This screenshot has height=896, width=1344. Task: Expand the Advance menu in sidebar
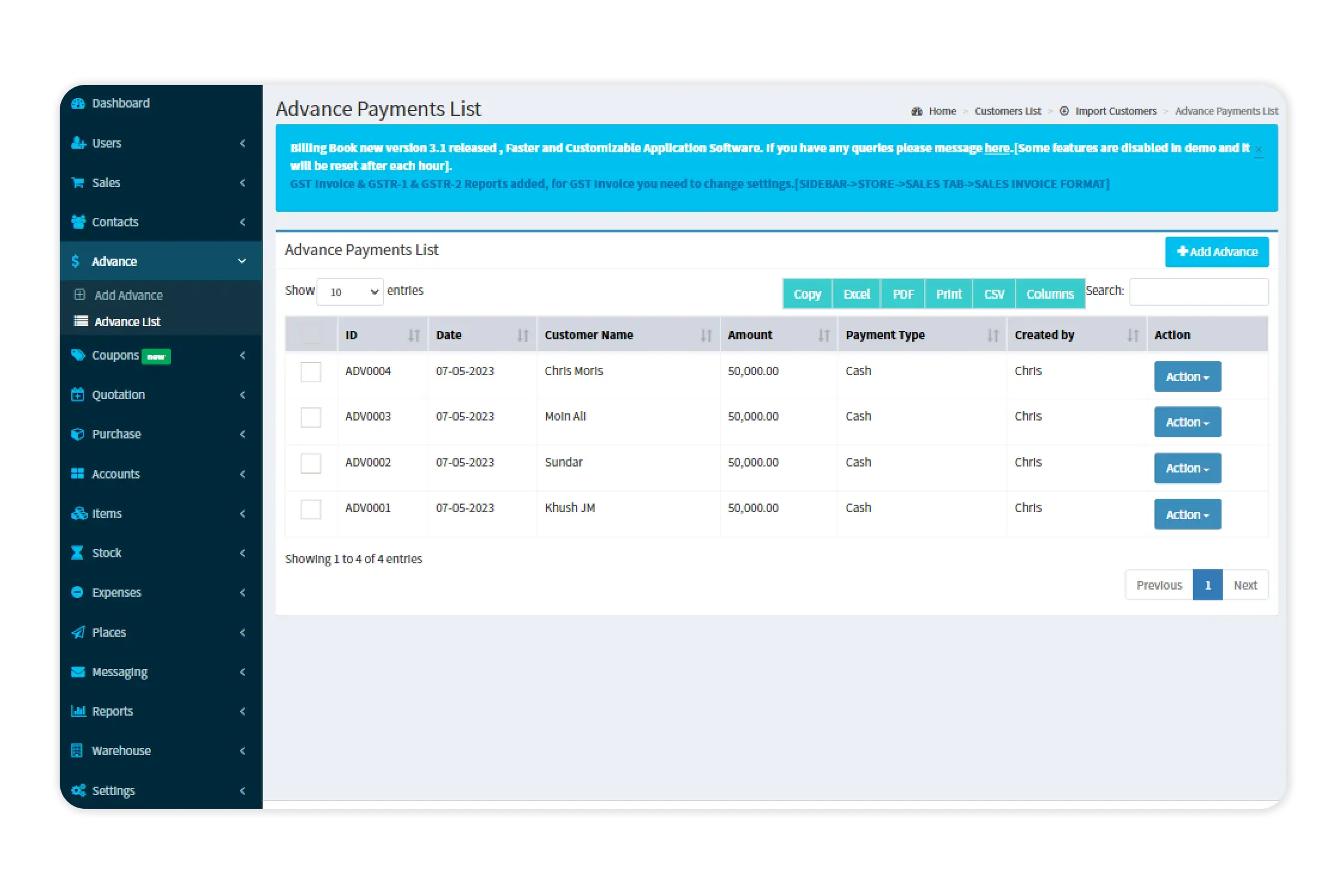coord(160,260)
